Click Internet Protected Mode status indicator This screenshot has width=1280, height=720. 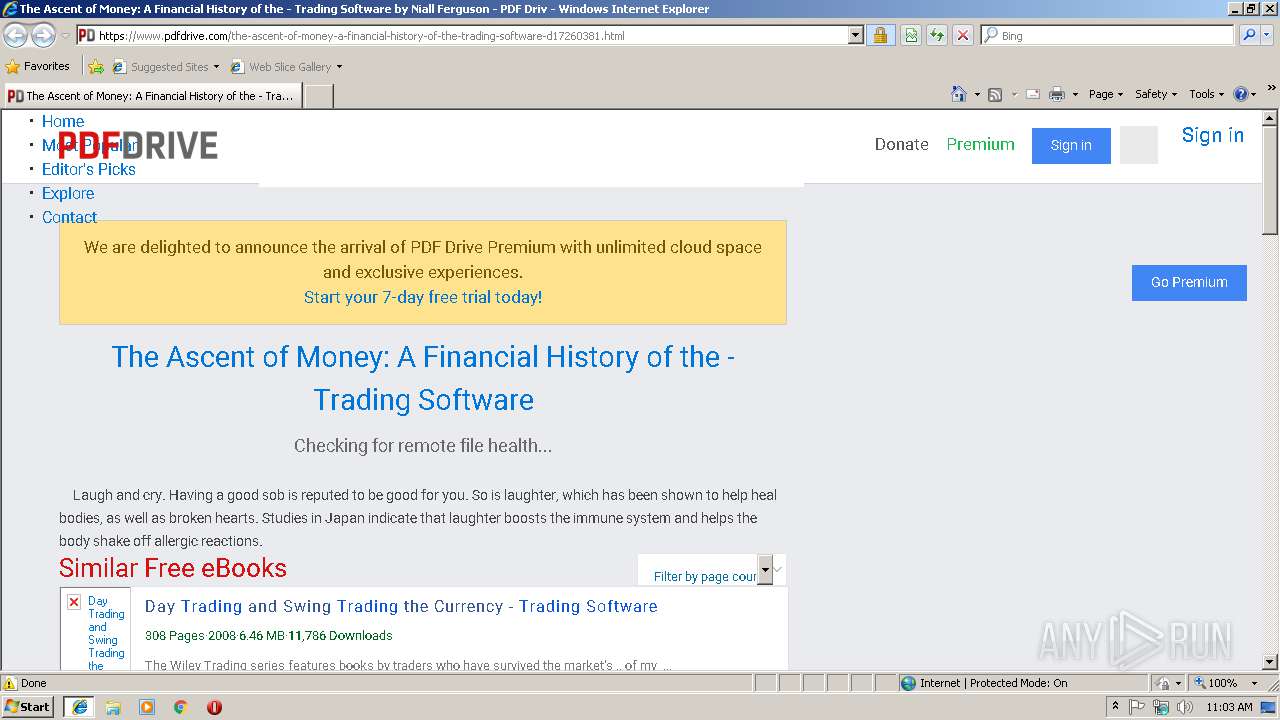pyautogui.click(x=984, y=683)
